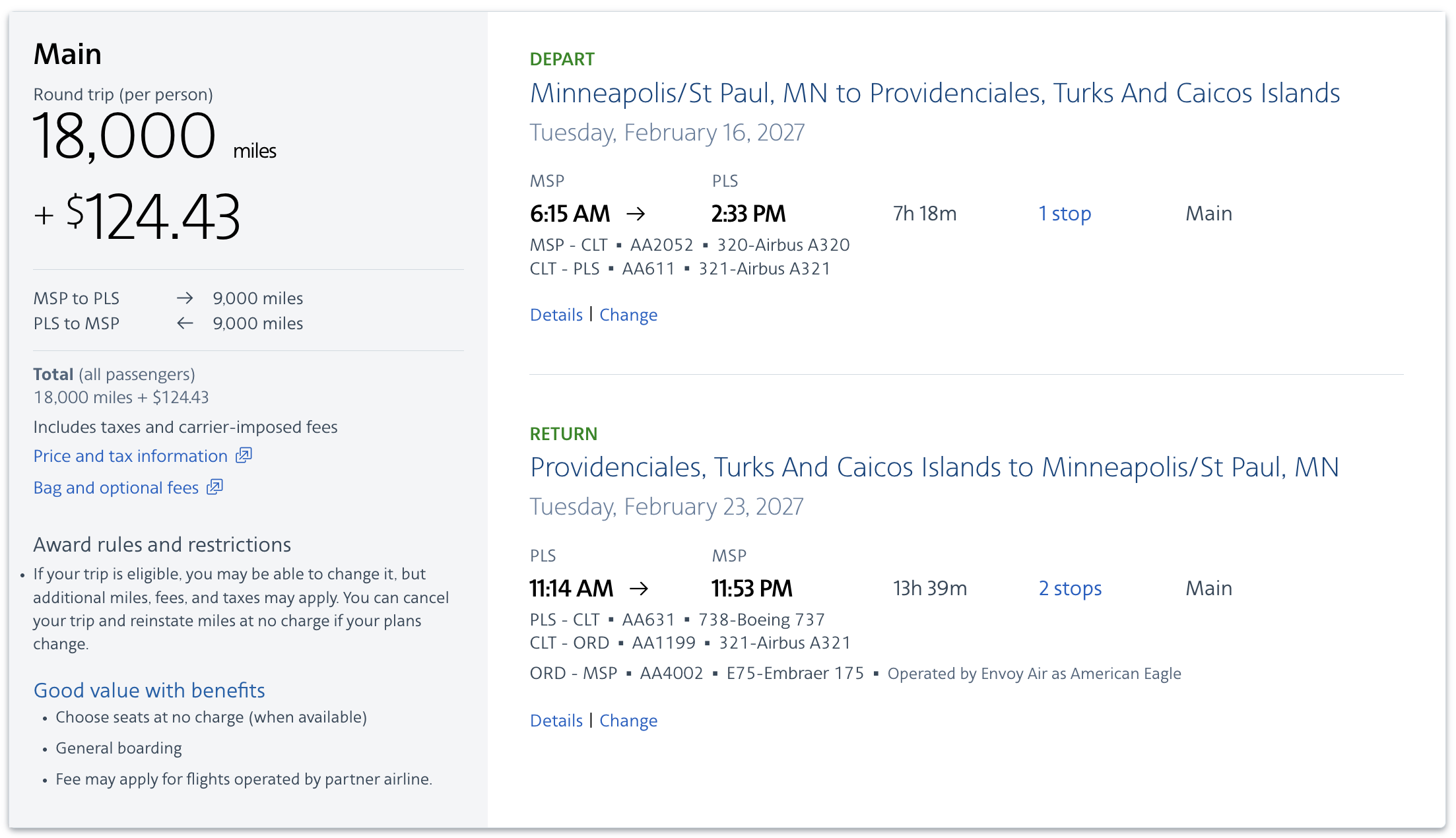Click the RETURN section label
This screenshot has height=838, width=1456.
pos(563,434)
